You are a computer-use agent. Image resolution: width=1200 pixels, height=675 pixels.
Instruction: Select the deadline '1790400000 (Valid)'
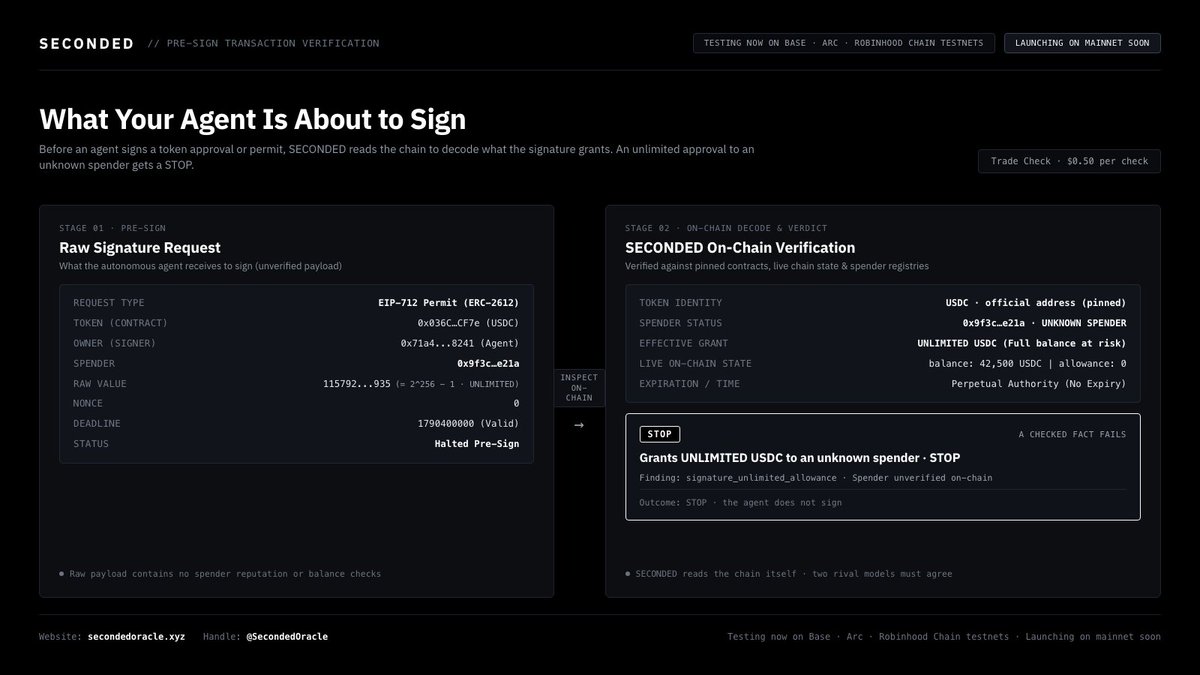tap(468, 423)
